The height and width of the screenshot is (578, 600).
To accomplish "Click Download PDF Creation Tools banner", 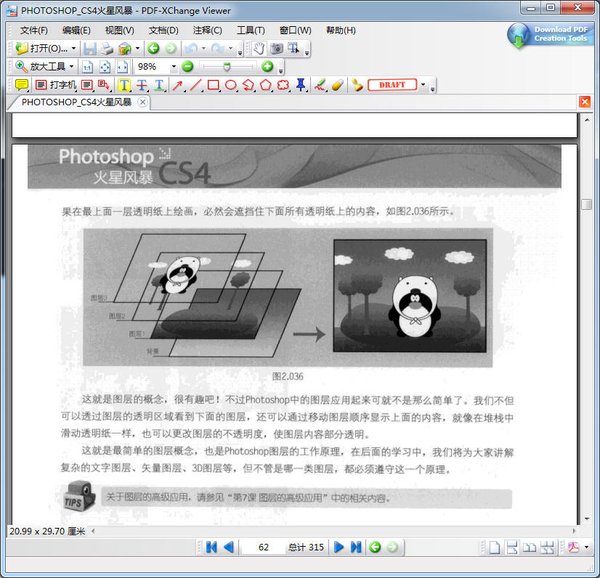I will [x=550, y=36].
